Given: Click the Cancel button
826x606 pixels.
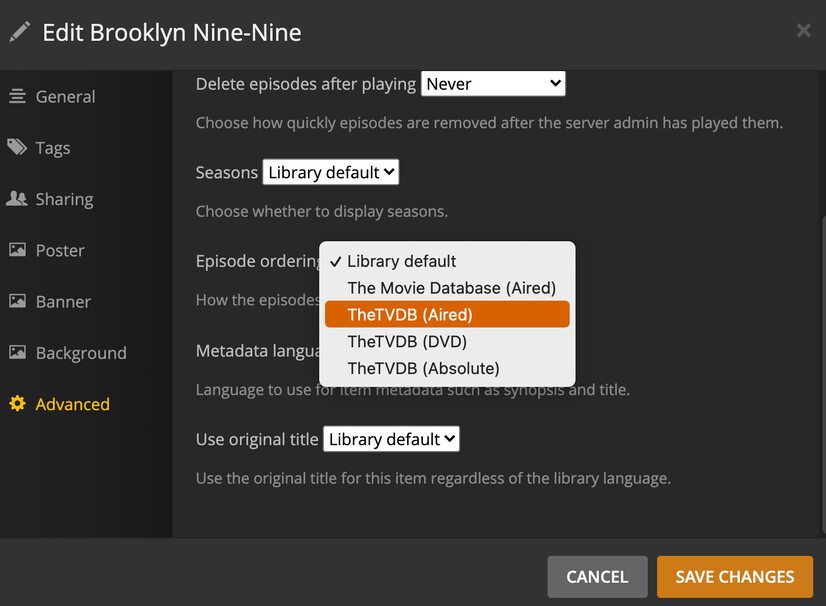Looking at the screenshot, I should 597,577.
